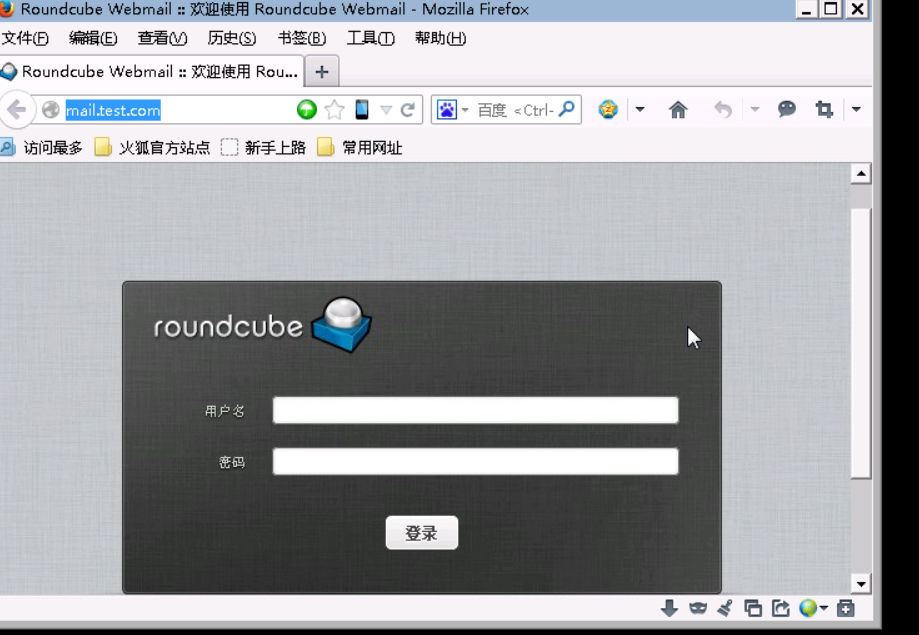Viewport: 919px width, 635px height.
Task: Click the 用户名 username input field
Action: pos(475,410)
